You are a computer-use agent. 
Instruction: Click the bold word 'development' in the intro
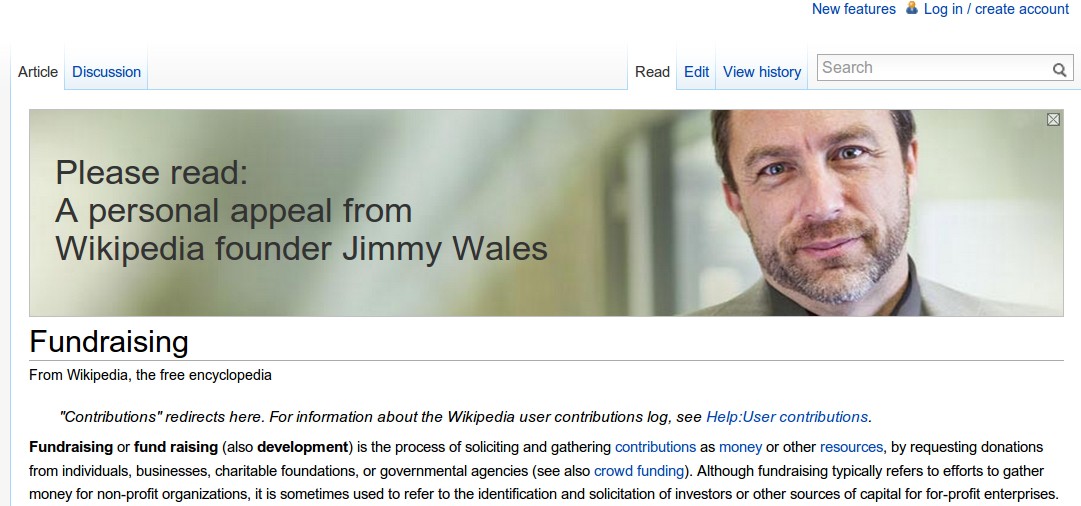tap(301, 447)
